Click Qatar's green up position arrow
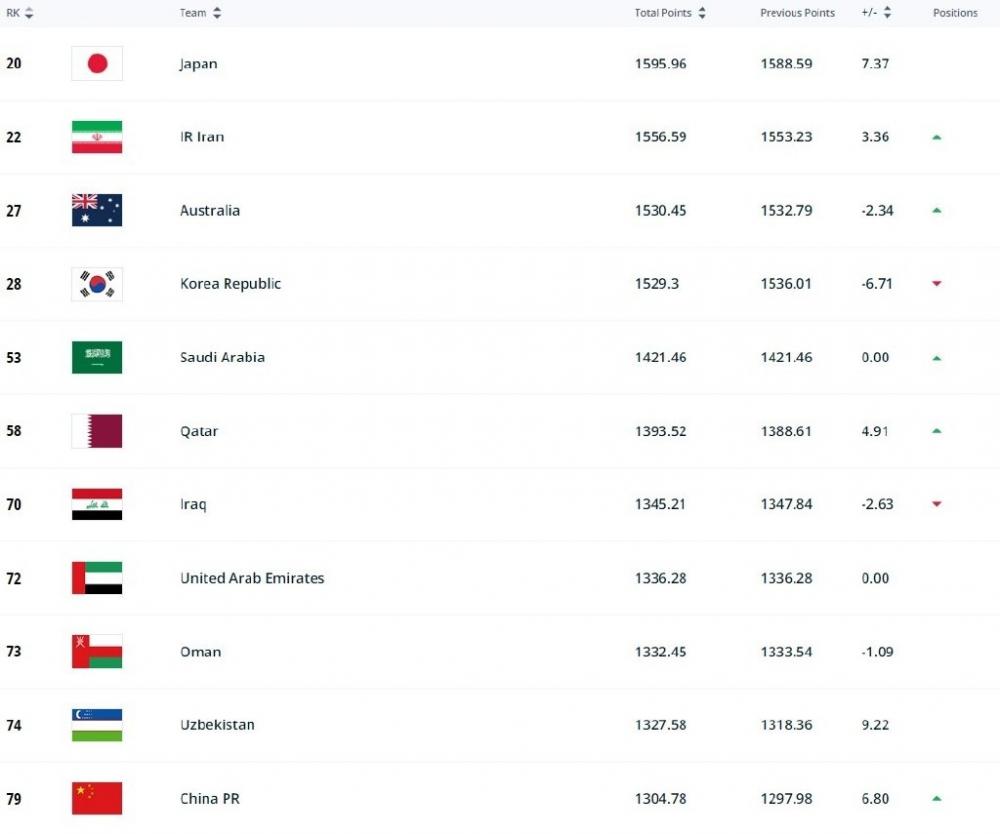This screenshot has height=834, width=1000. tap(937, 431)
